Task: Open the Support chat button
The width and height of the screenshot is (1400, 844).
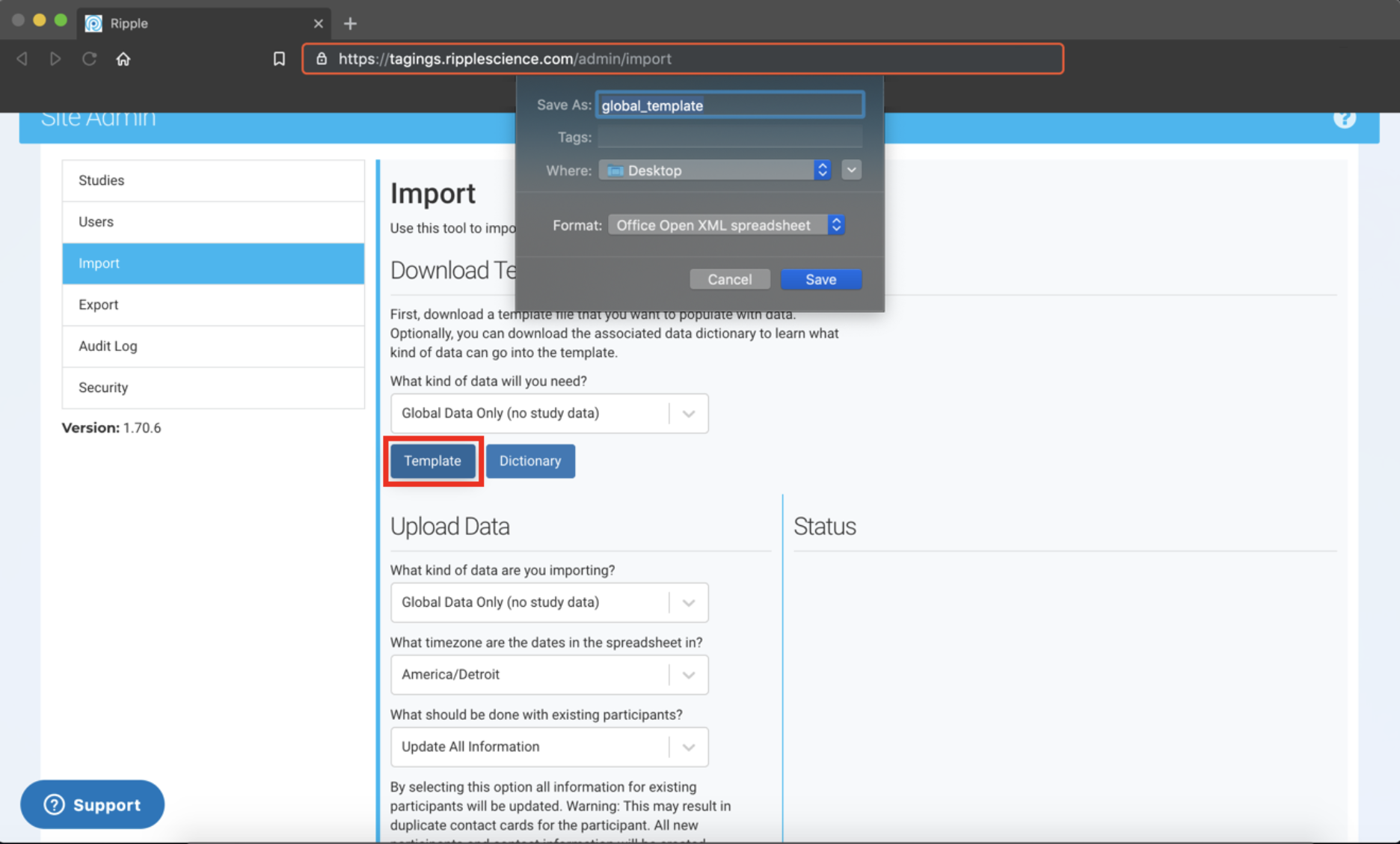Action: tap(92, 804)
